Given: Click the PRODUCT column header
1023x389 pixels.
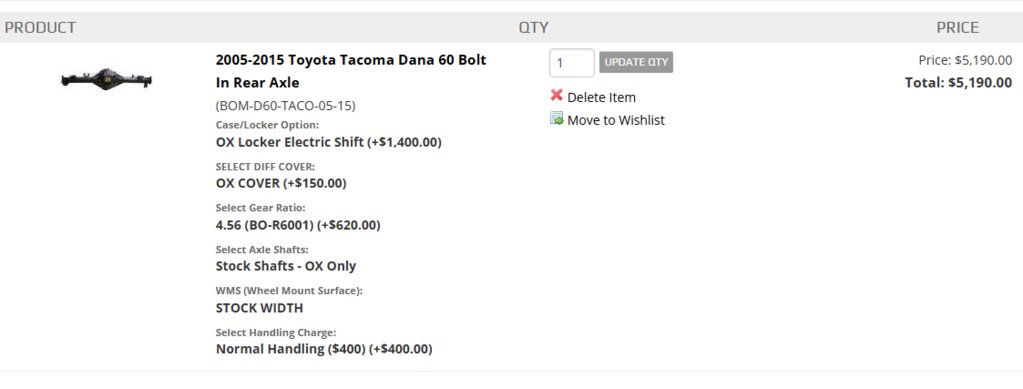Looking at the screenshot, I should (x=40, y=27).
